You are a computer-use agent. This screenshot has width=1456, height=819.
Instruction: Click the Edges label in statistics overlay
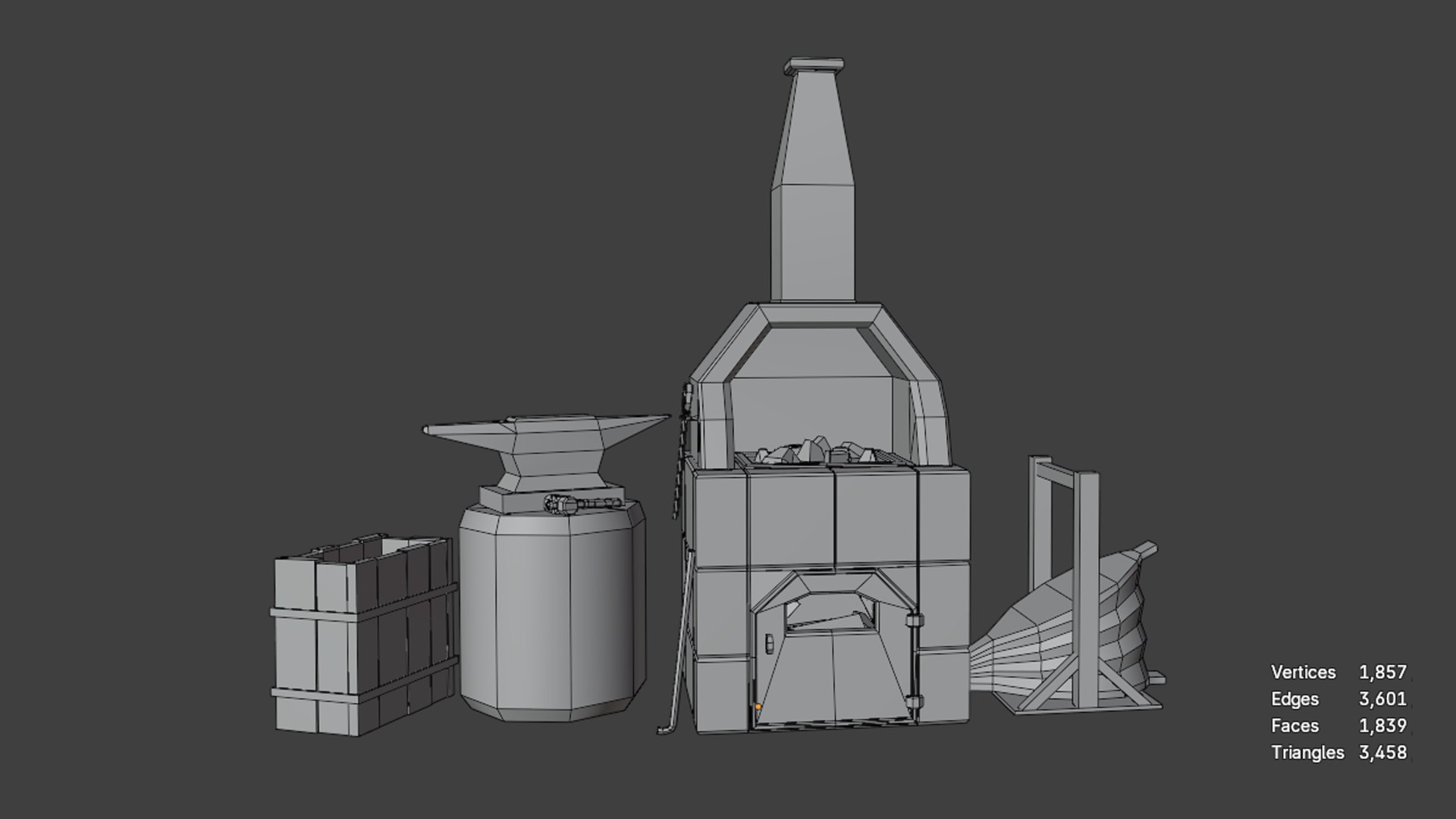click(x=1294, y=698)
